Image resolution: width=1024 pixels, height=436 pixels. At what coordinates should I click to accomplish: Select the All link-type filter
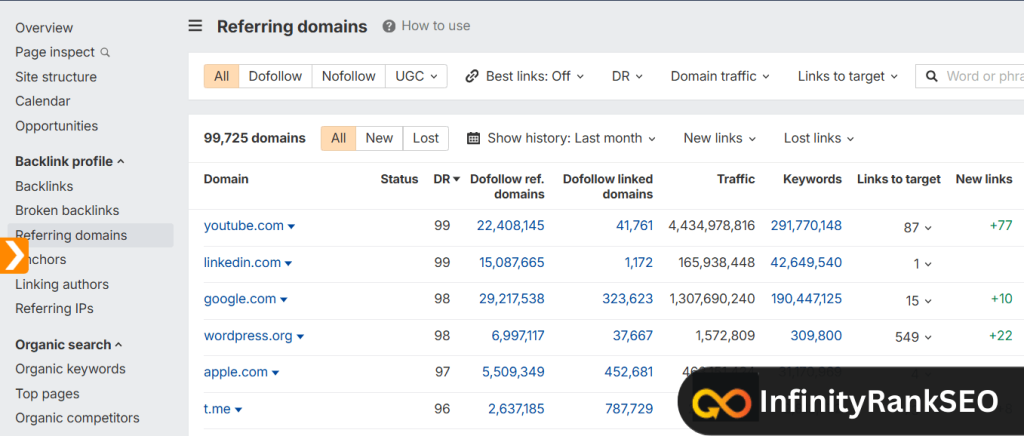pos(221,76)
